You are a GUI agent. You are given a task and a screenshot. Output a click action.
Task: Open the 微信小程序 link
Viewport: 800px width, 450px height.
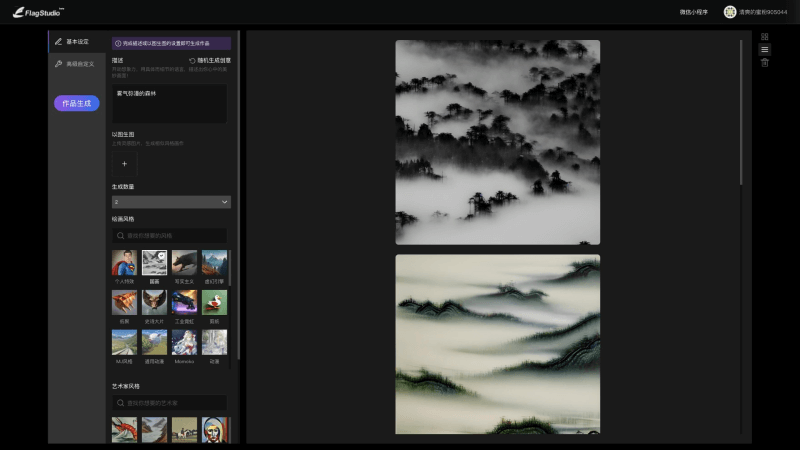click(693, 12)
